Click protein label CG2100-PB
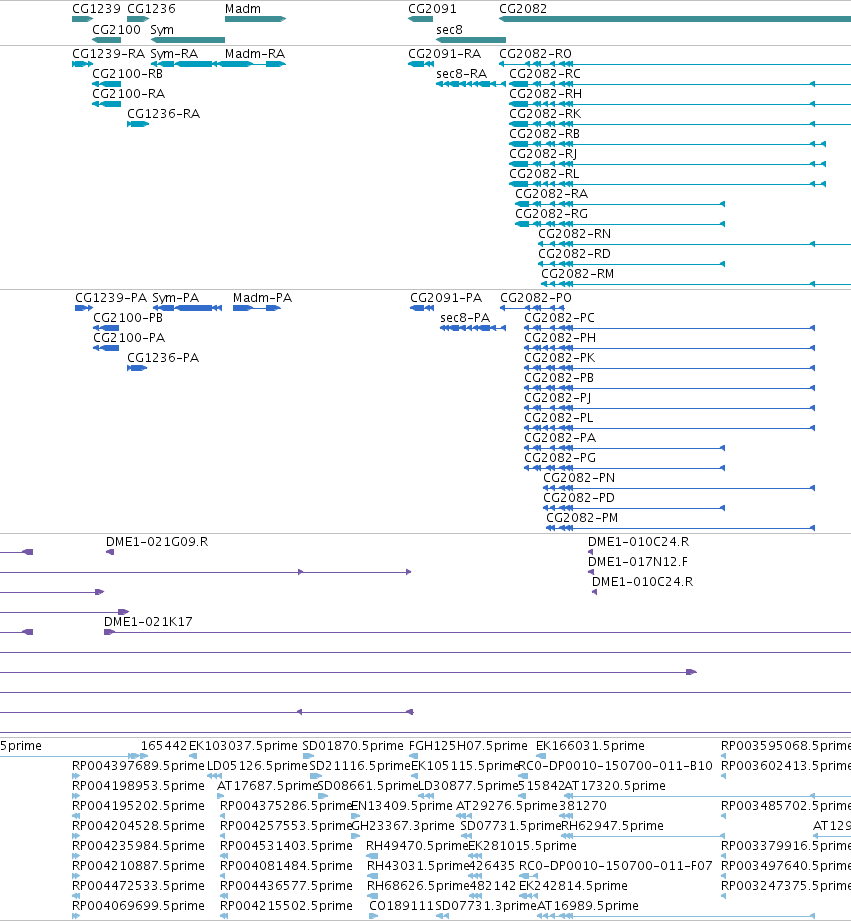This screenshot has height=921, width=851. (x=128, y=318)
